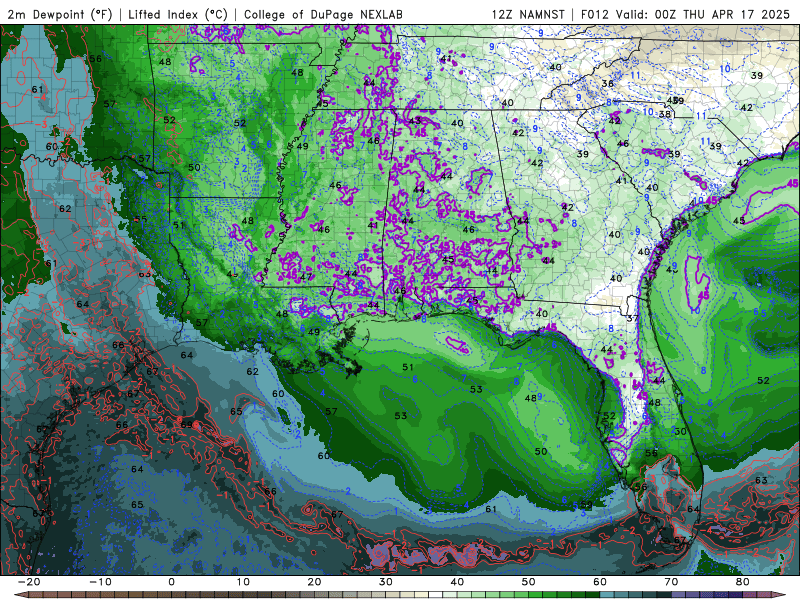Click the "F012 Valid: 00Z THU APR 17 2025" text

coord(685,14)
